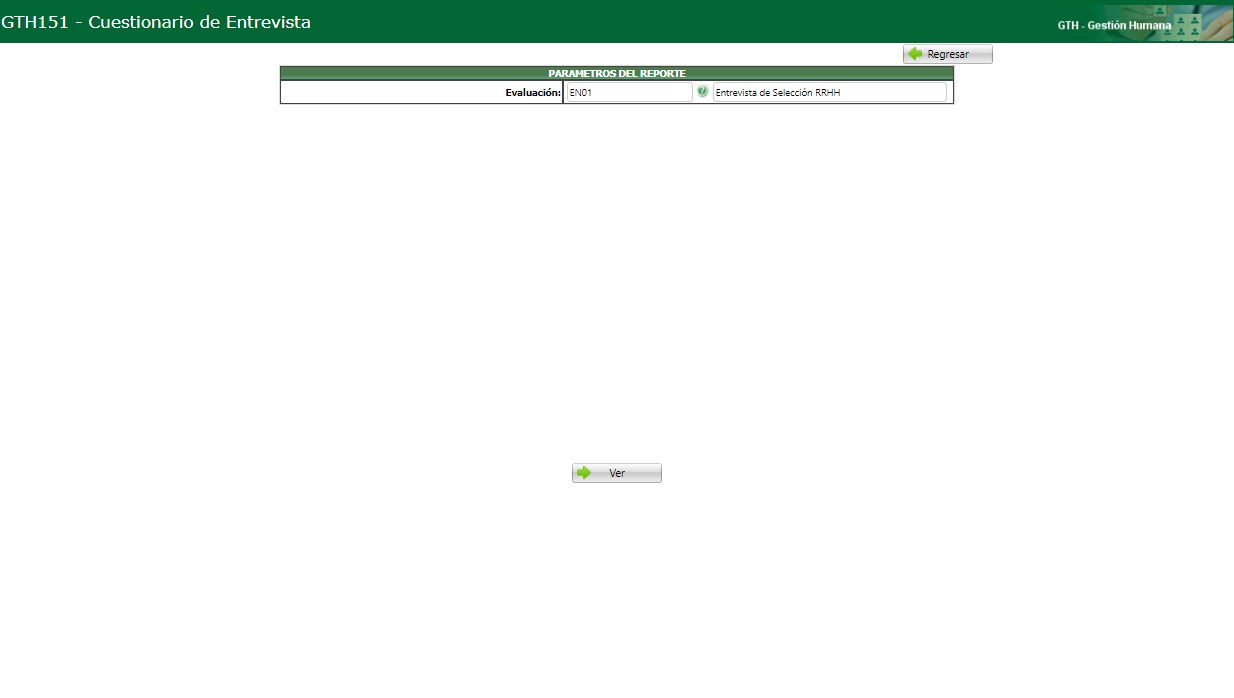Screen dimensions: 1234x698
Task: Focus the Evaluación code field EN01
Action: [629, 92]
